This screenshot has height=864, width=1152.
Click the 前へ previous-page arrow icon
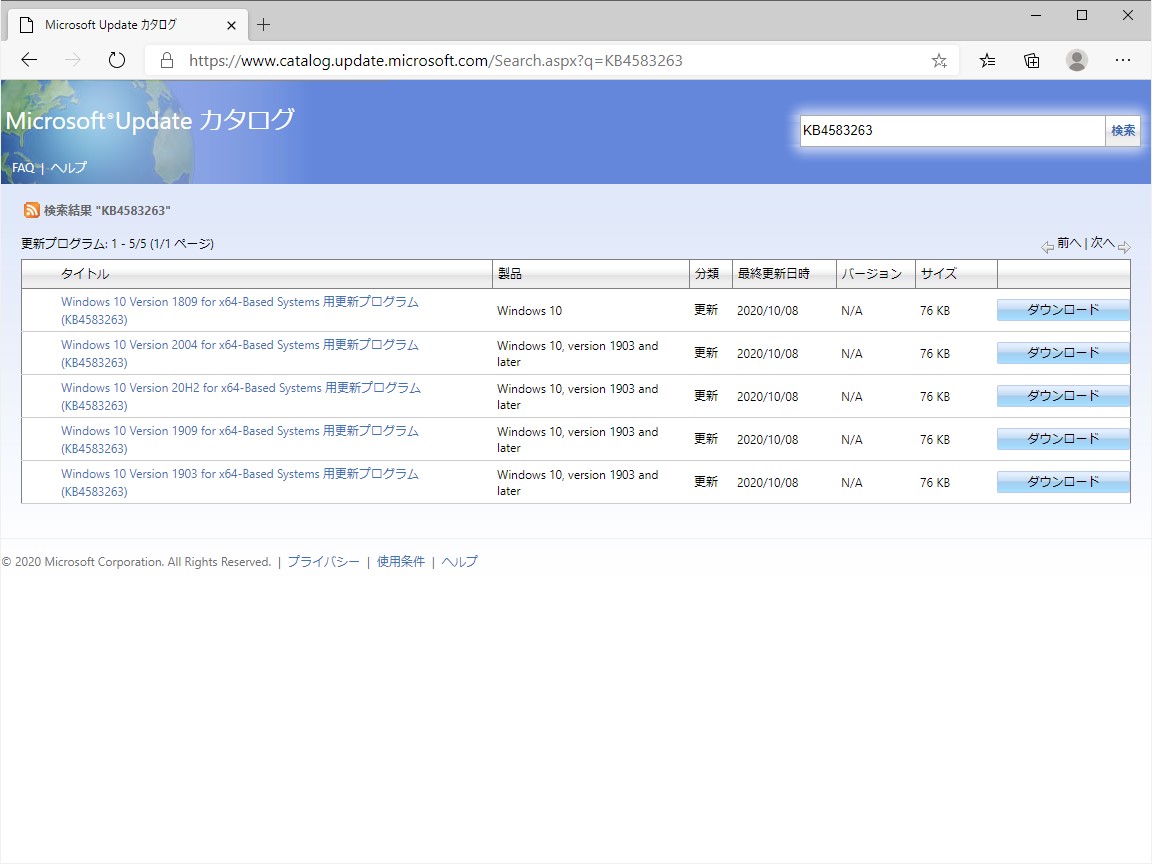pos(1047,247)
